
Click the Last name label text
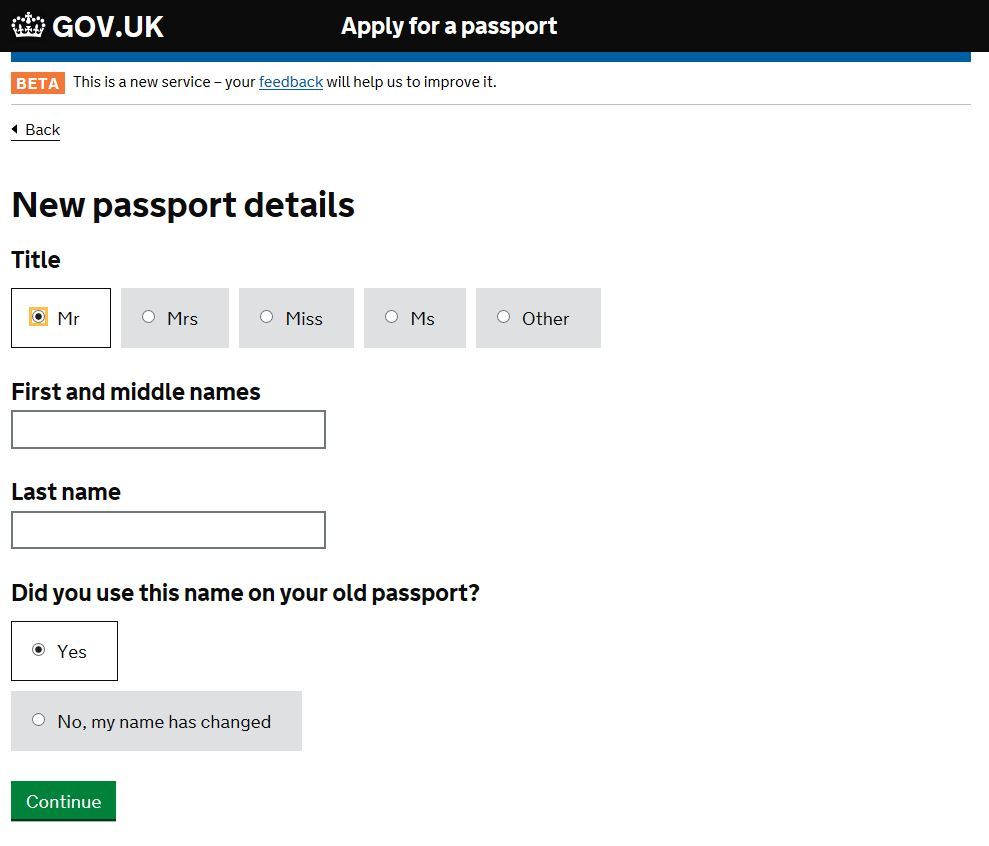[x=66, y=492]
